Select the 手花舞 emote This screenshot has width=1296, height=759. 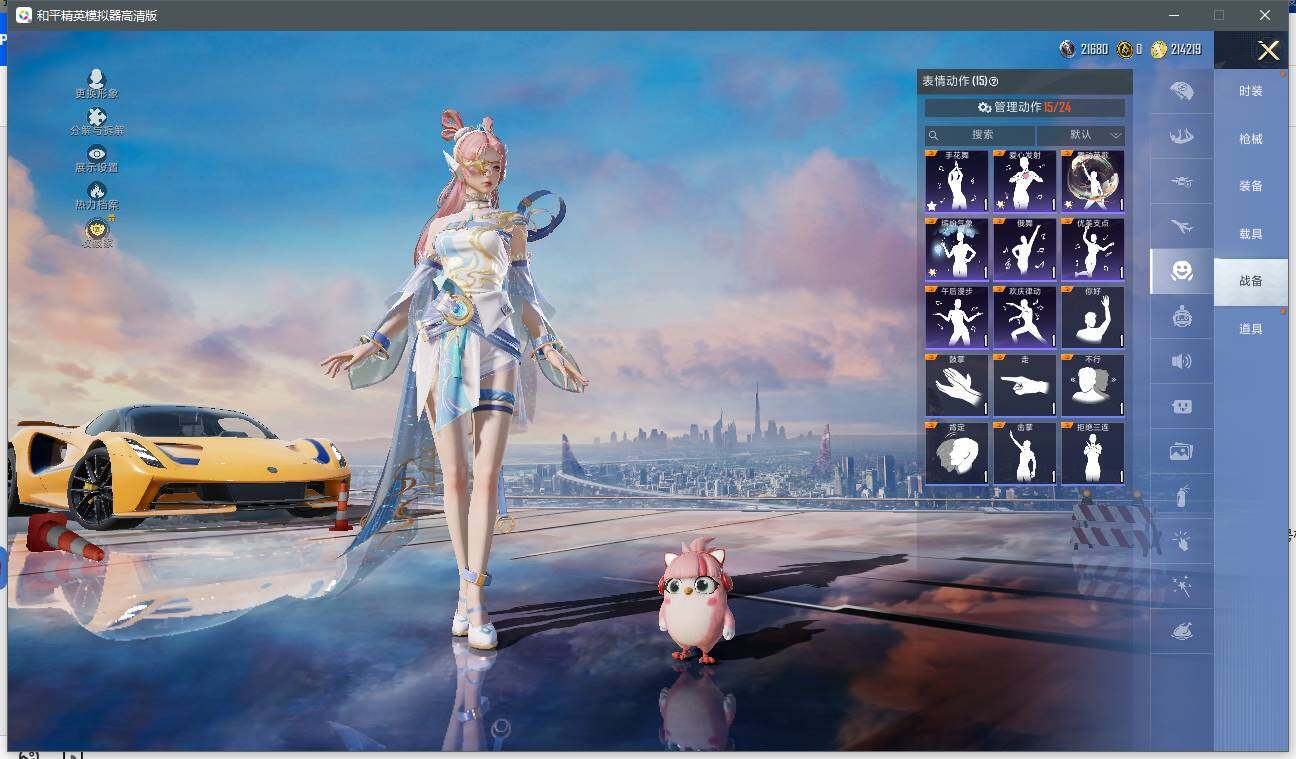click(957, 181)
